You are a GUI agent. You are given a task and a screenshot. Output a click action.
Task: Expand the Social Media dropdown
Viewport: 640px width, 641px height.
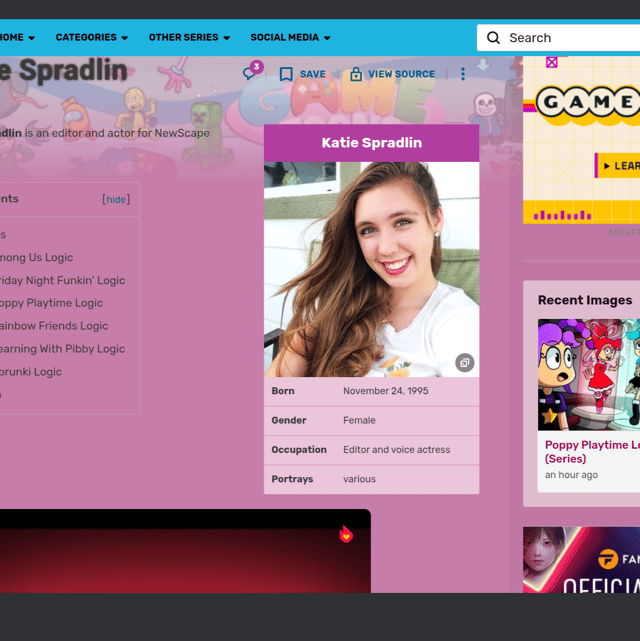point(290,37)
